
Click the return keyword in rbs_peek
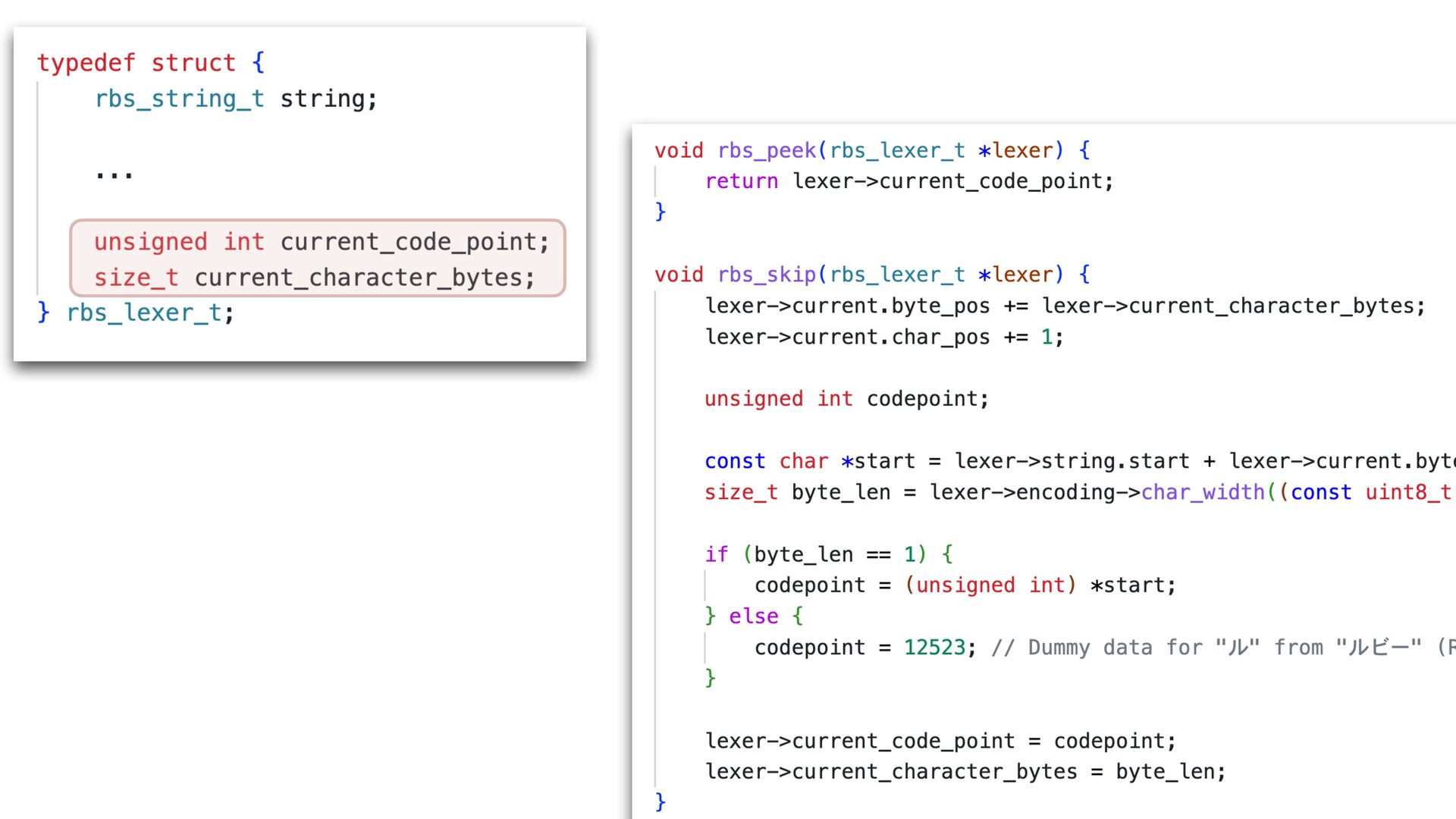[741, 181]
